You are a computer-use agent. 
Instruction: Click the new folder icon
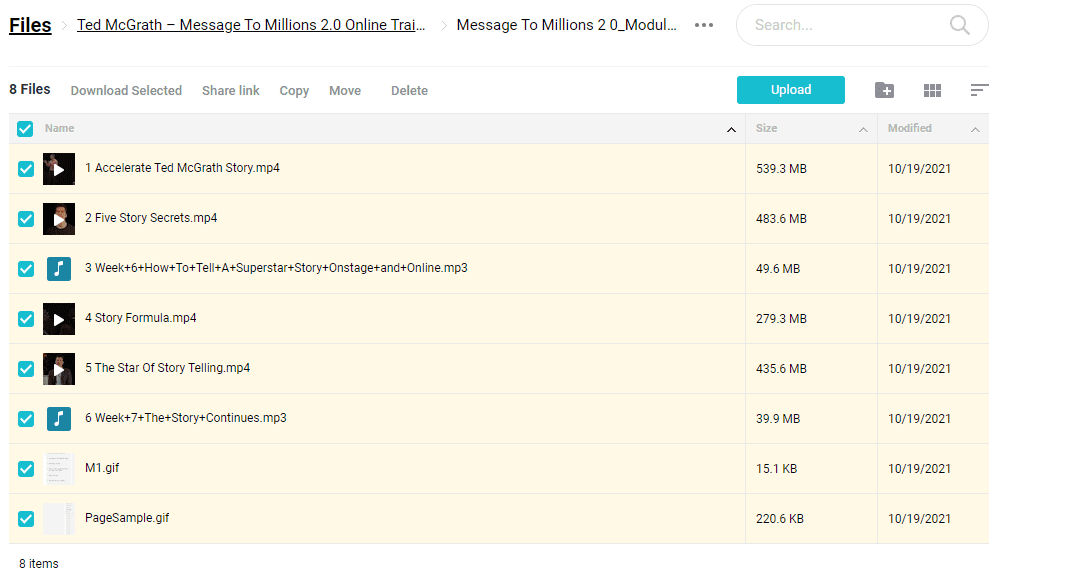click(x=885, y=90)
